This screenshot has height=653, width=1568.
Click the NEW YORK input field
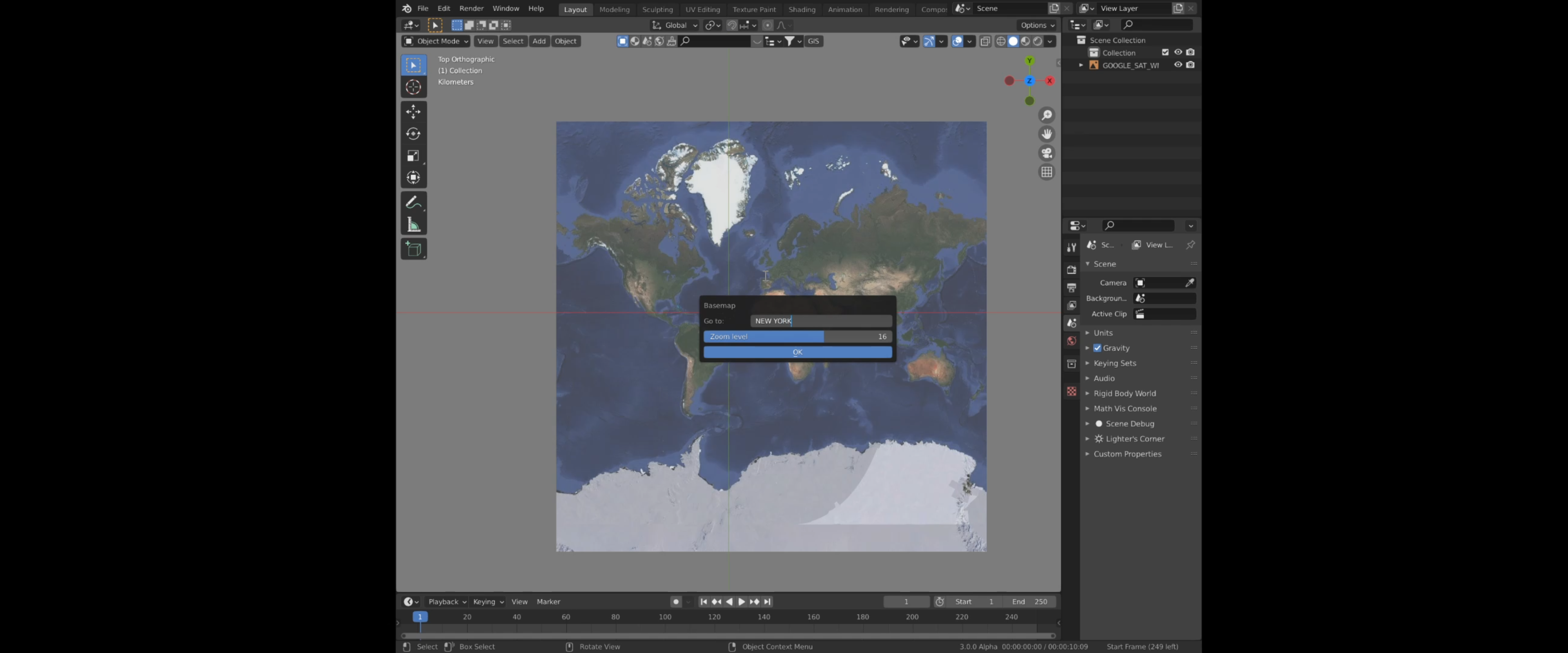click(x=820, y=320)
